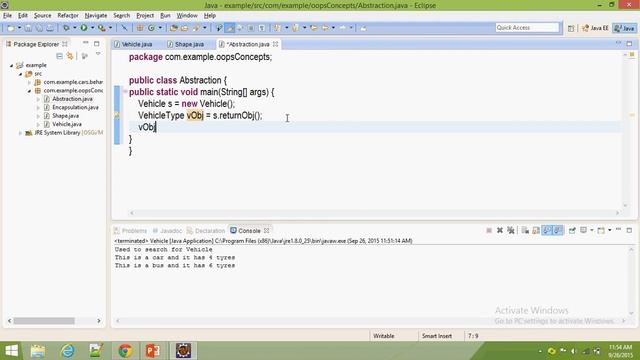Open dropdown arrow beside New Java Class
This screenshot has width=640, height=360.
click(x=160, y=28)
